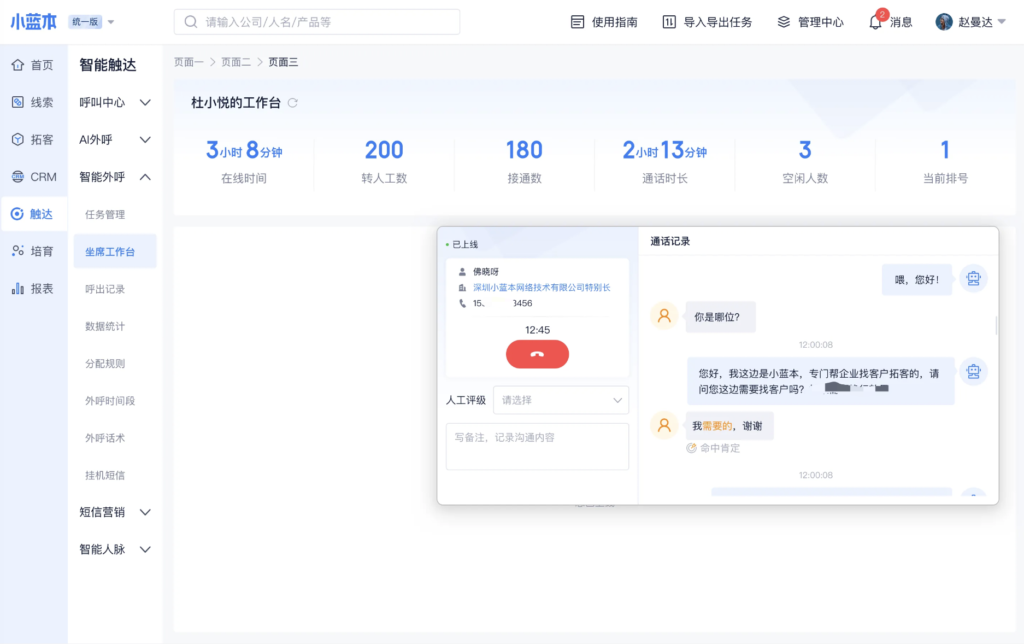Select 任务管理 in the submenu
The height and width of the screenshot is (644, 1024).
click(x=105, y=214)
